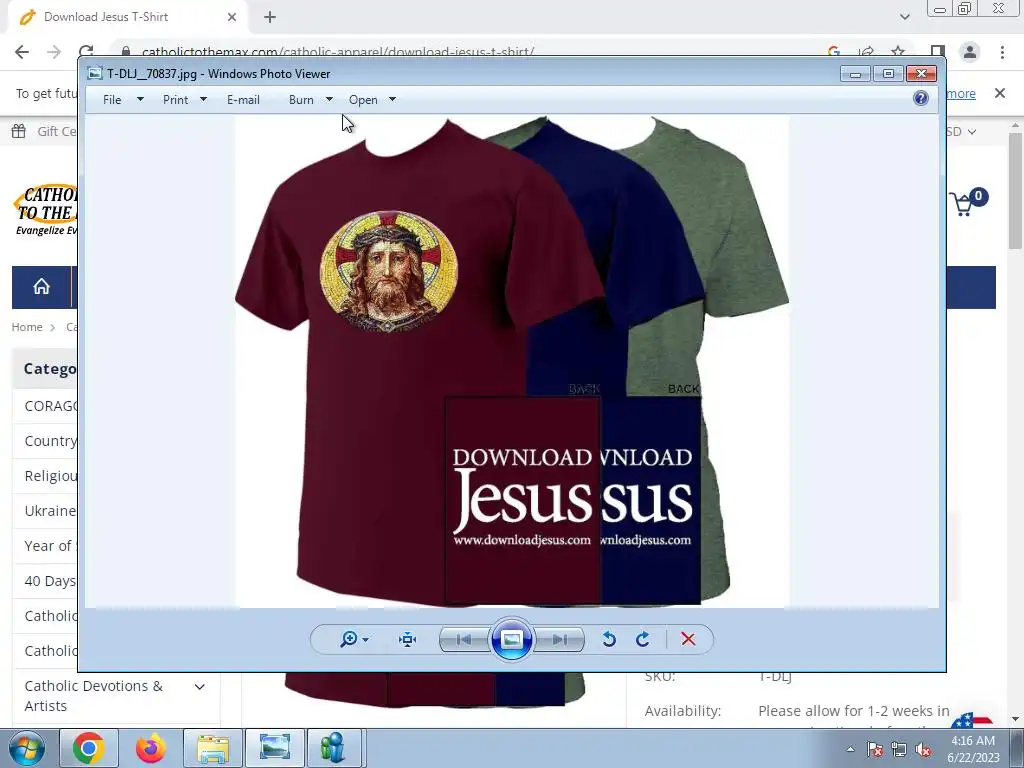Viewport: 1024px width, 768px height.
Task: Open File Explorer from taskbar
Action: 212,748
